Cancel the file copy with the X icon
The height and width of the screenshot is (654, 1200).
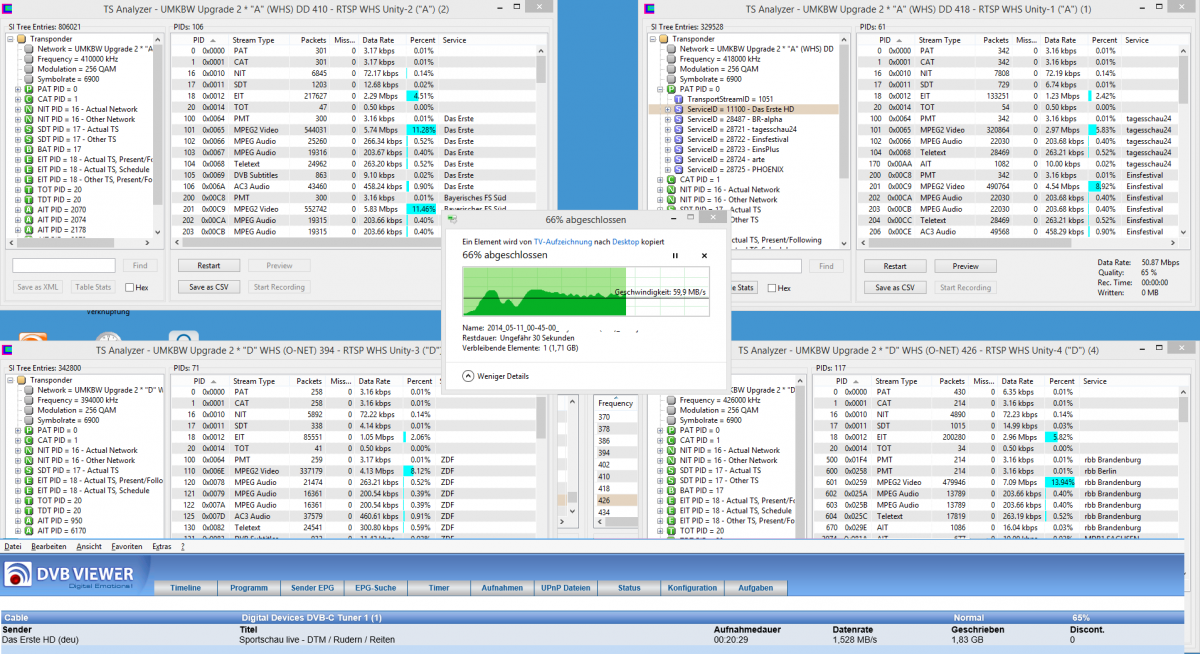pos(704,255)
